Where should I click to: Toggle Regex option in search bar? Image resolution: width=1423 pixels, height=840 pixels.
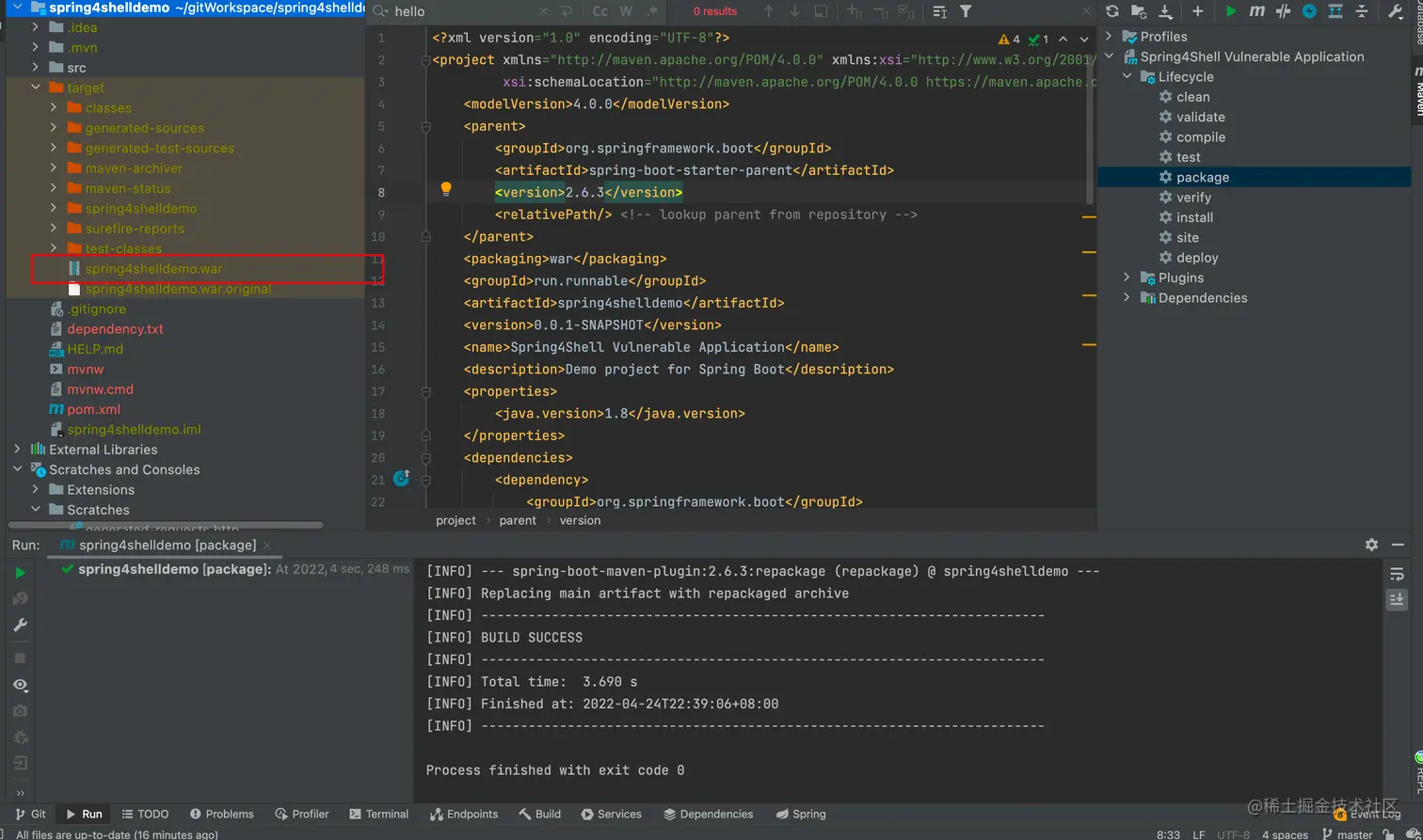[652, 11]
